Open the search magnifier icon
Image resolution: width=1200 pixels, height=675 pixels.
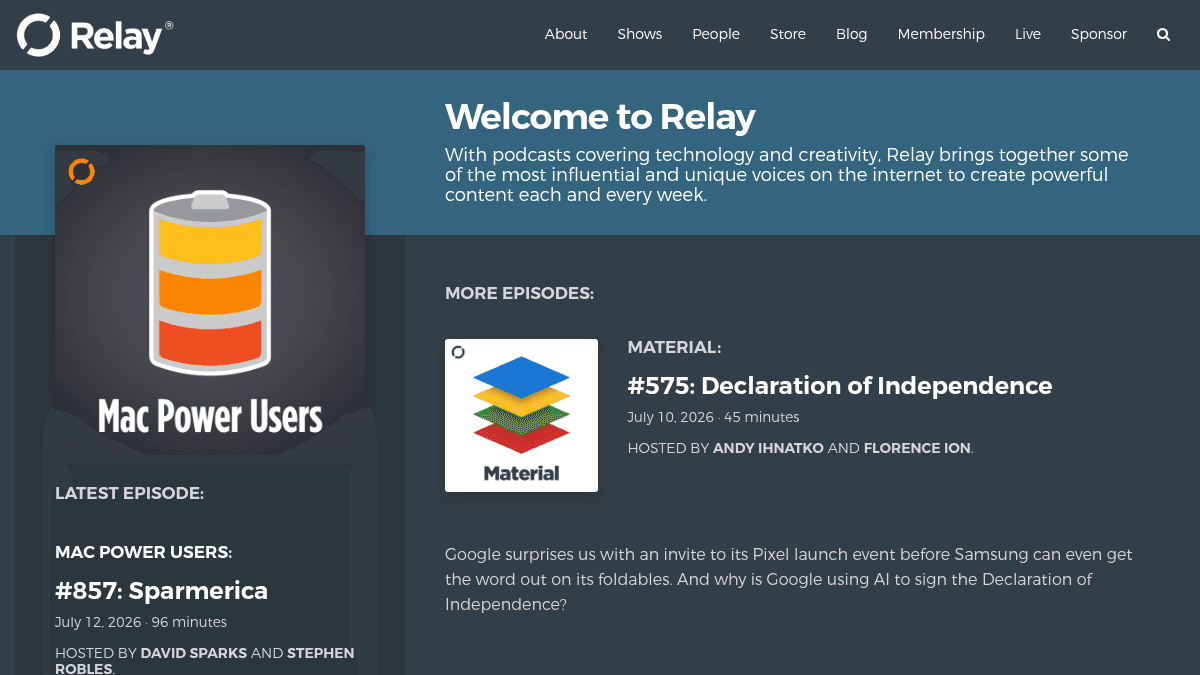click(1163, 34)
